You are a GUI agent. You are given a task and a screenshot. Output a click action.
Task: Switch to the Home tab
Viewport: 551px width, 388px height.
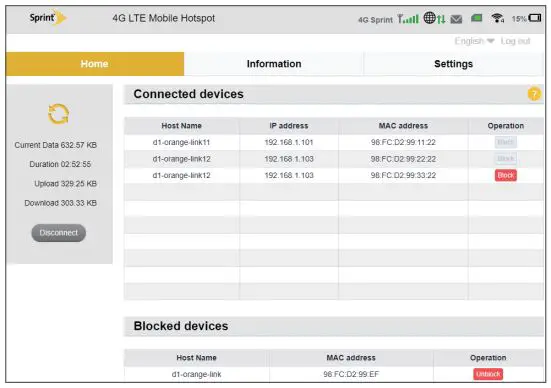pos(95,64)
